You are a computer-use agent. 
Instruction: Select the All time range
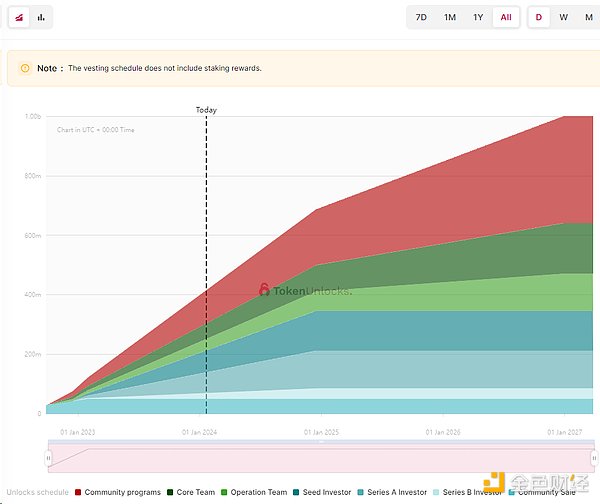pos(506,17)
